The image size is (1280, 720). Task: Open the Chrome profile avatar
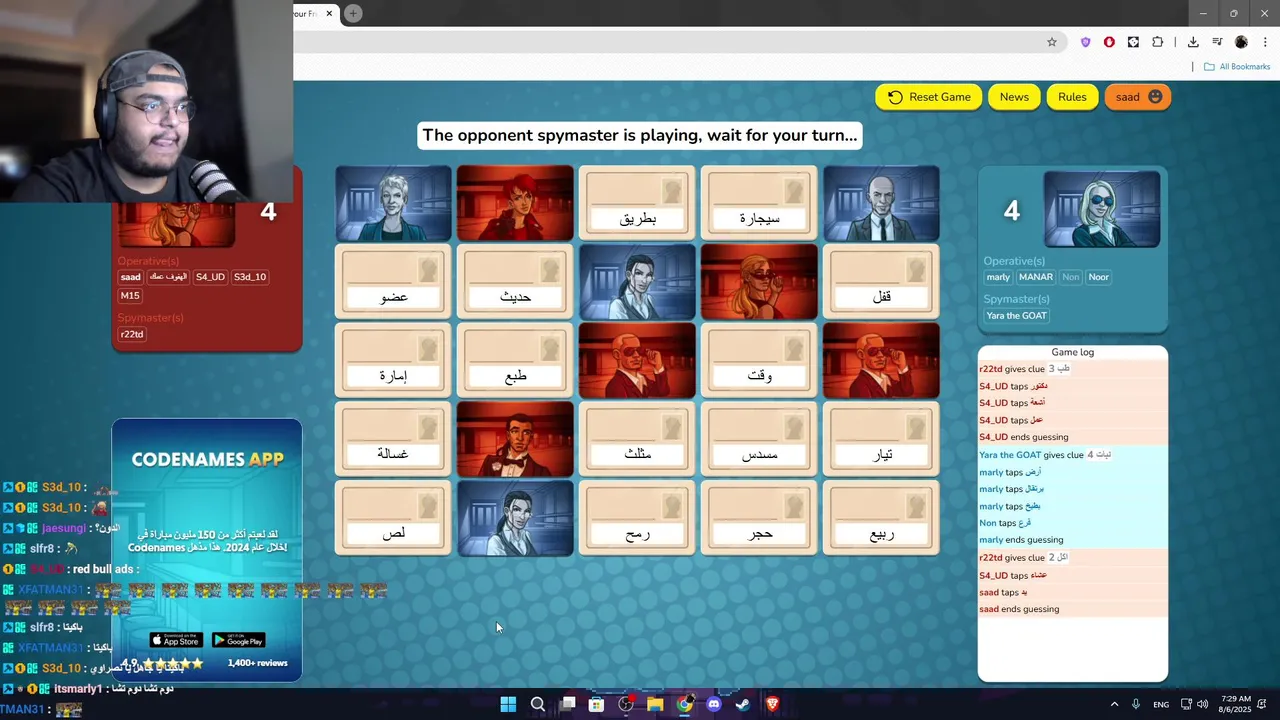click(x=1241, y=42)
